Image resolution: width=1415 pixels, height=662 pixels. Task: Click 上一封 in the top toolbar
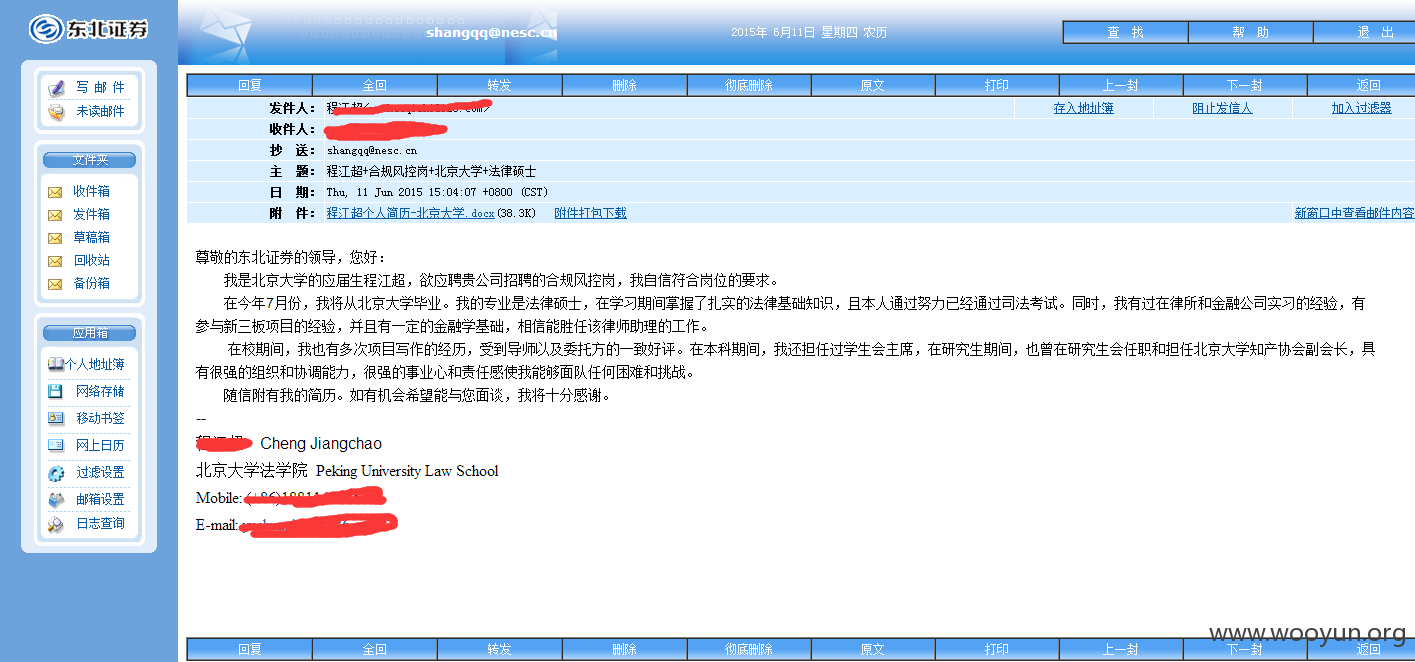[1120, 85]
